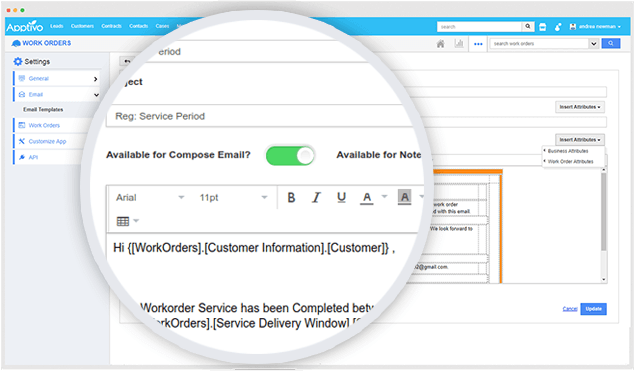Click the Work Orders hard hat icon
Screen dimensions: 635x371
(x=16, y=43)
